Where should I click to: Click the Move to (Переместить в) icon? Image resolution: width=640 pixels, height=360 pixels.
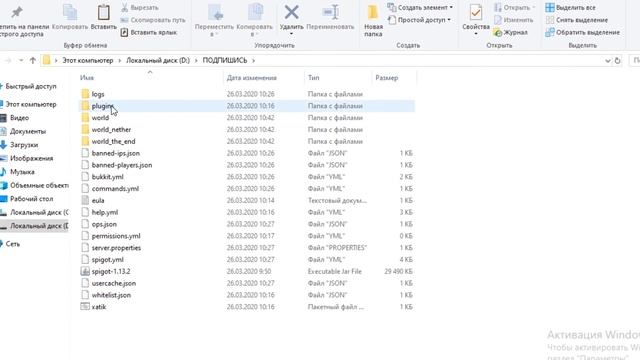[x=215, y=12]
